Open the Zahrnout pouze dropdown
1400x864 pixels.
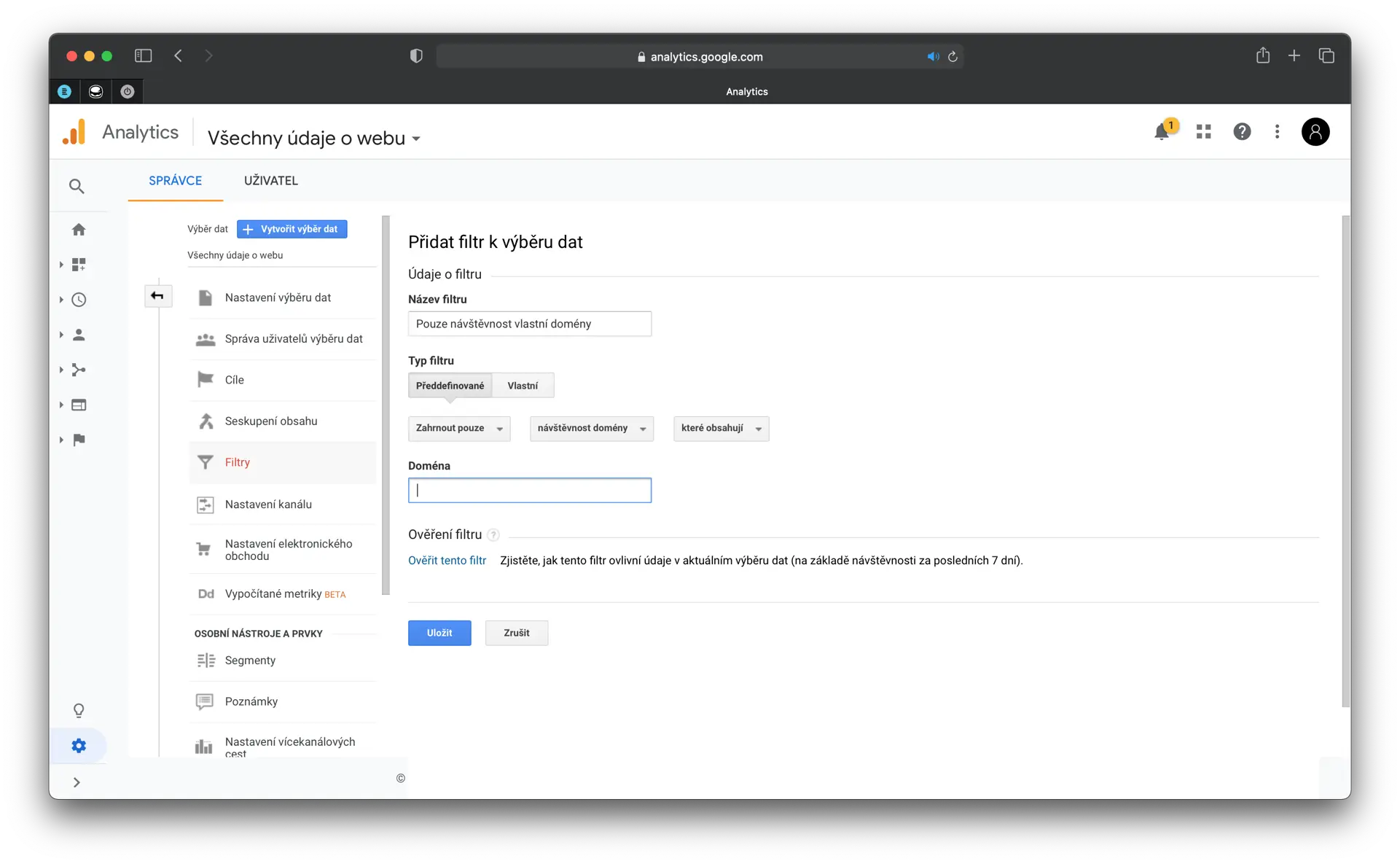click(459, 429)
